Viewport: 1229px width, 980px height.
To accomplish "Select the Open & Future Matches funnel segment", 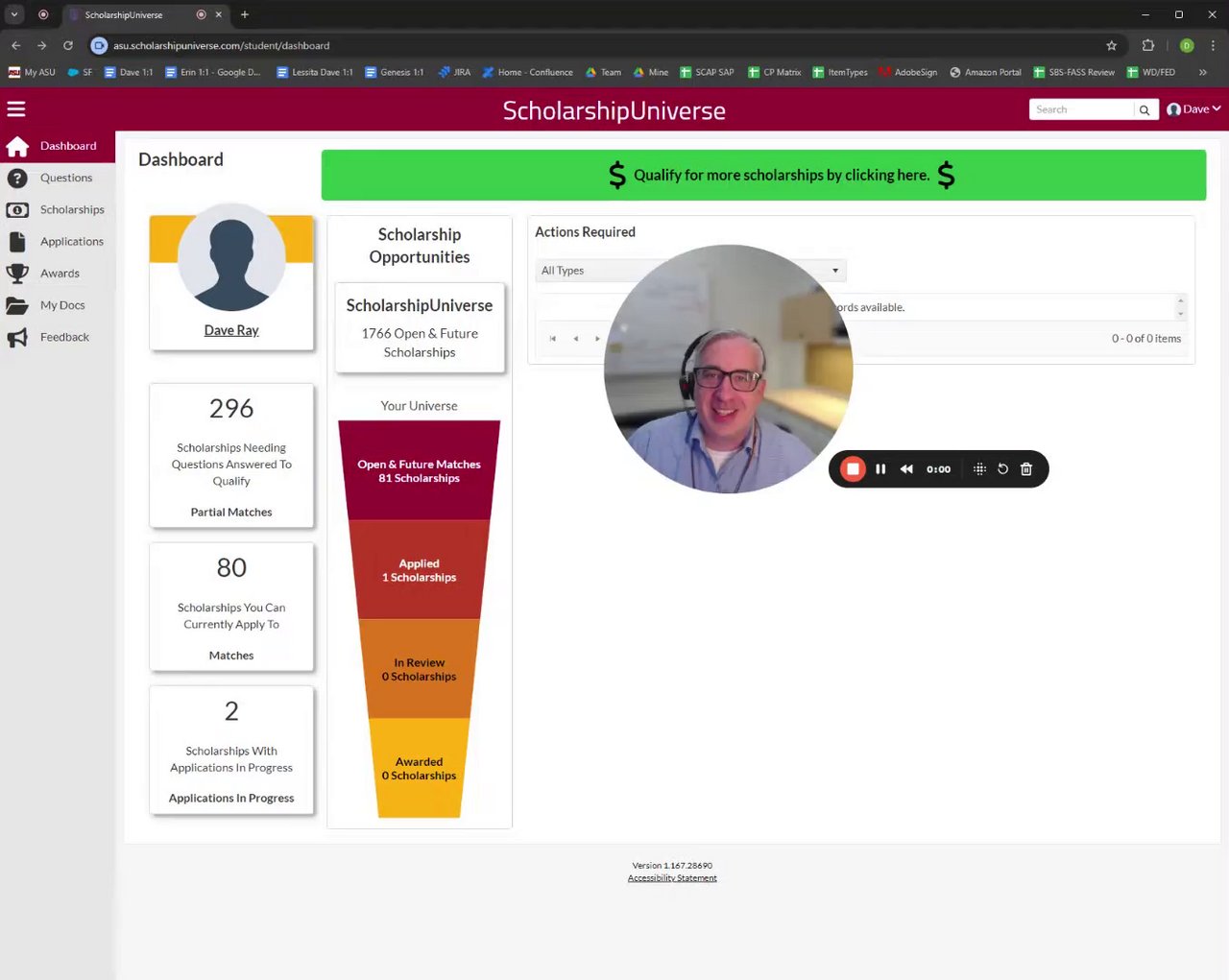I will point(420,471).
